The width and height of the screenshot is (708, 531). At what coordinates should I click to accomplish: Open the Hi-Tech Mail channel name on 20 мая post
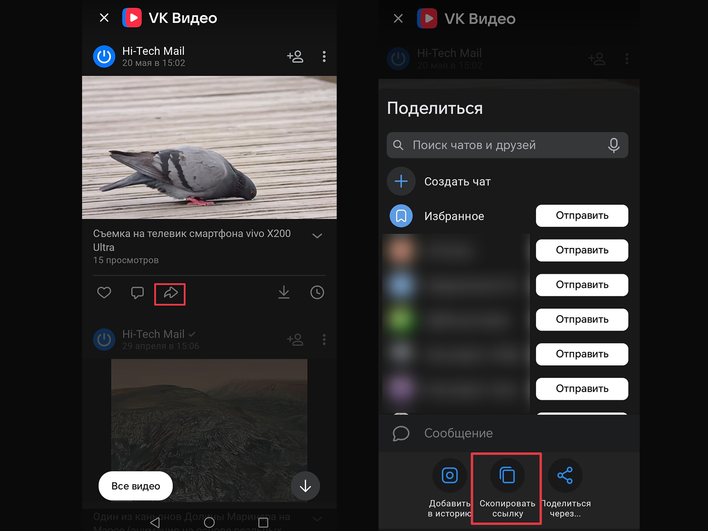pos(153,51)
